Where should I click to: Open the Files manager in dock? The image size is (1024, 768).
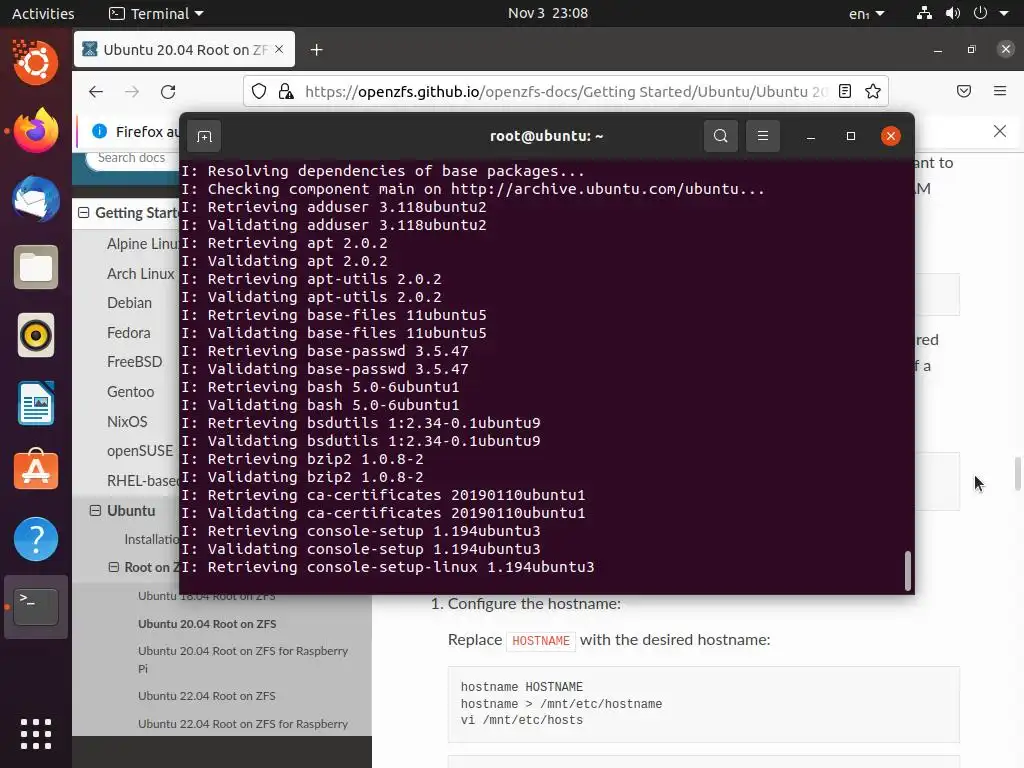[35, 267]
